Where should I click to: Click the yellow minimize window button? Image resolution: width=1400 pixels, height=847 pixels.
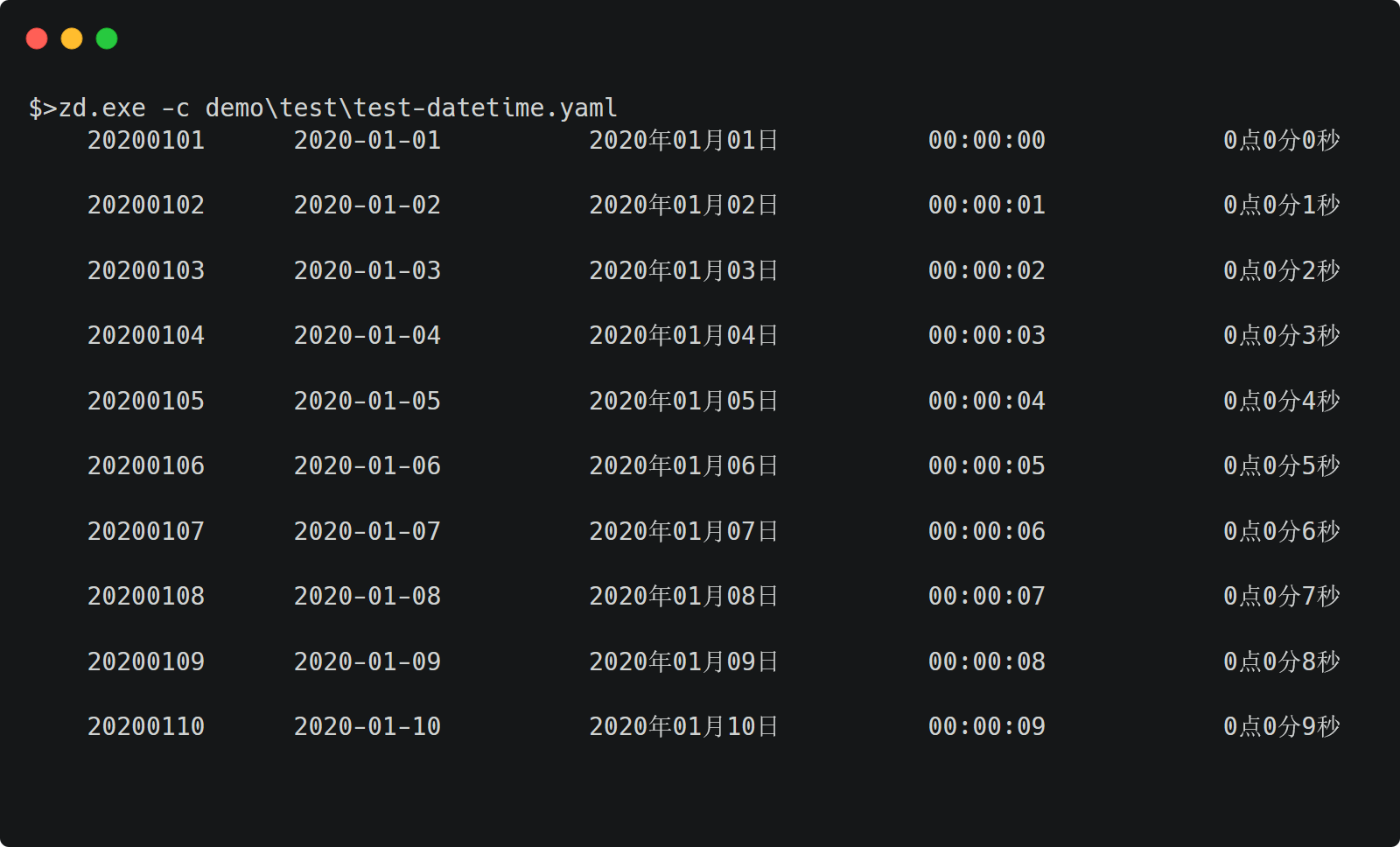[x=72, y=38]
